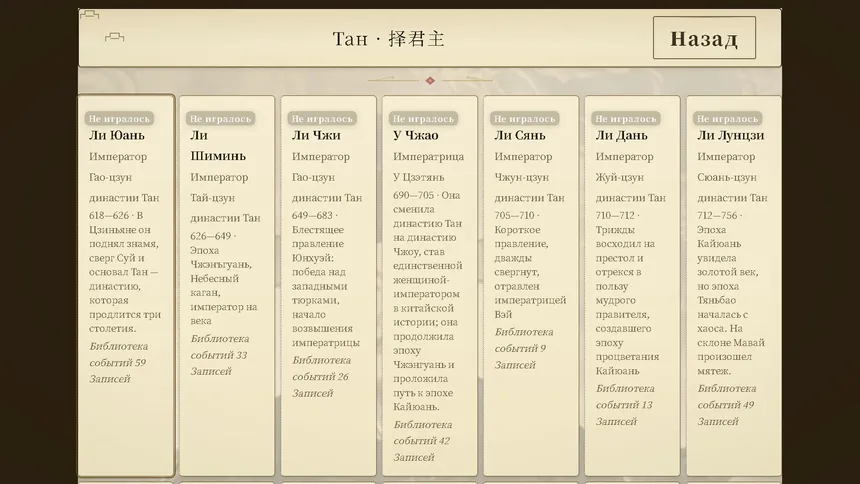Click the 690—705 reign description
This screenshot has width=860, height=484.
tap(428, 301)
